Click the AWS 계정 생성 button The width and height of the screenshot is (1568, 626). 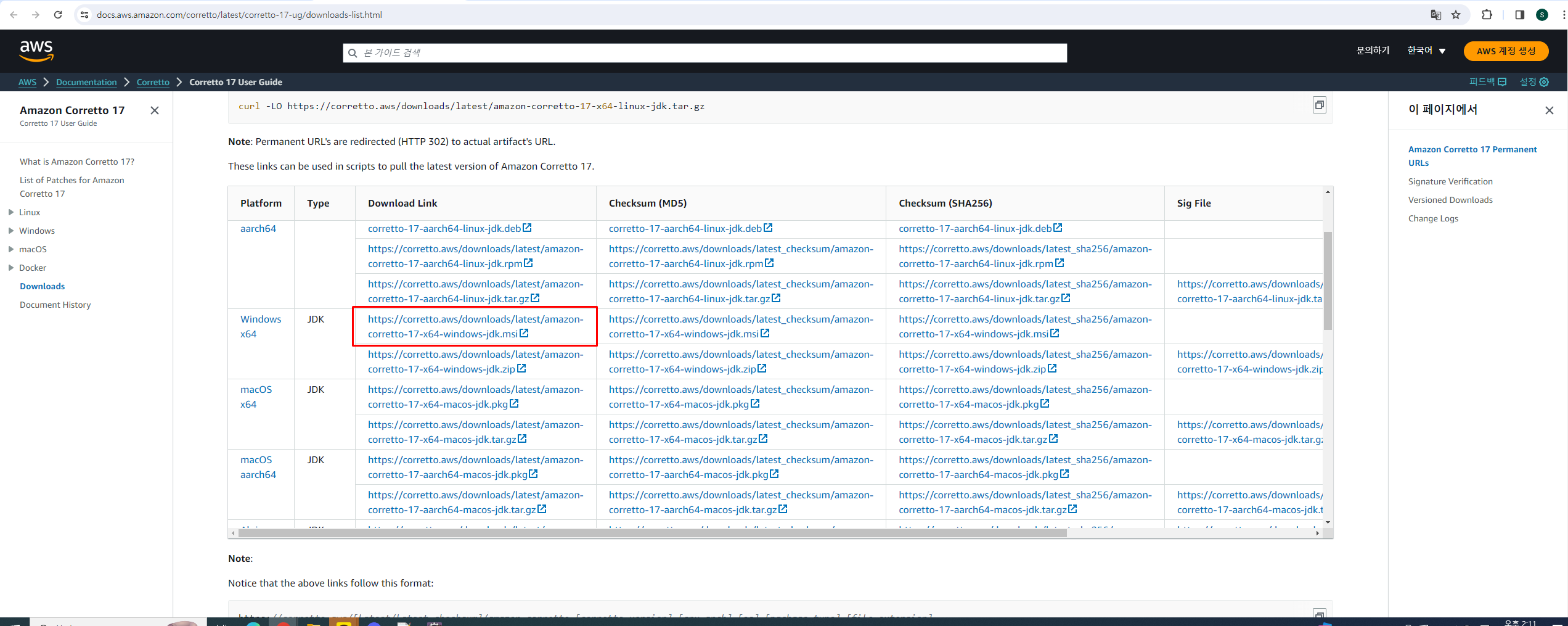pos(1506,51)
